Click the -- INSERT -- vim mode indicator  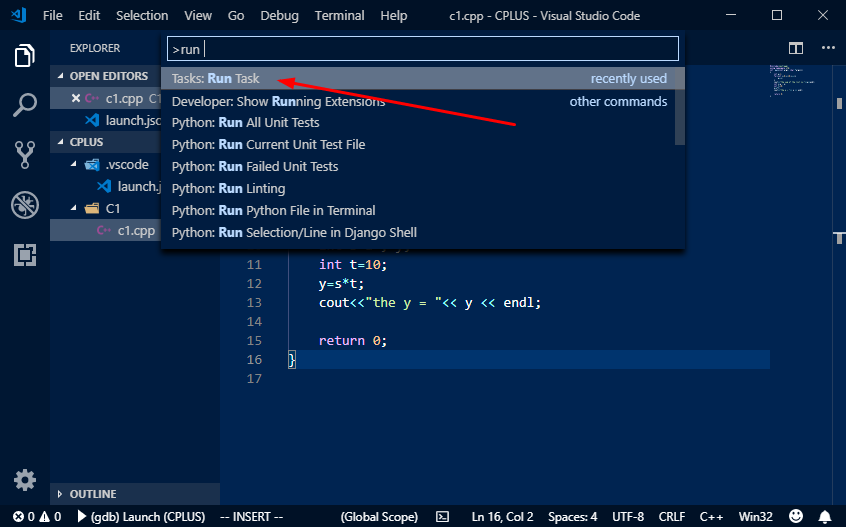(x=251, y=517)
